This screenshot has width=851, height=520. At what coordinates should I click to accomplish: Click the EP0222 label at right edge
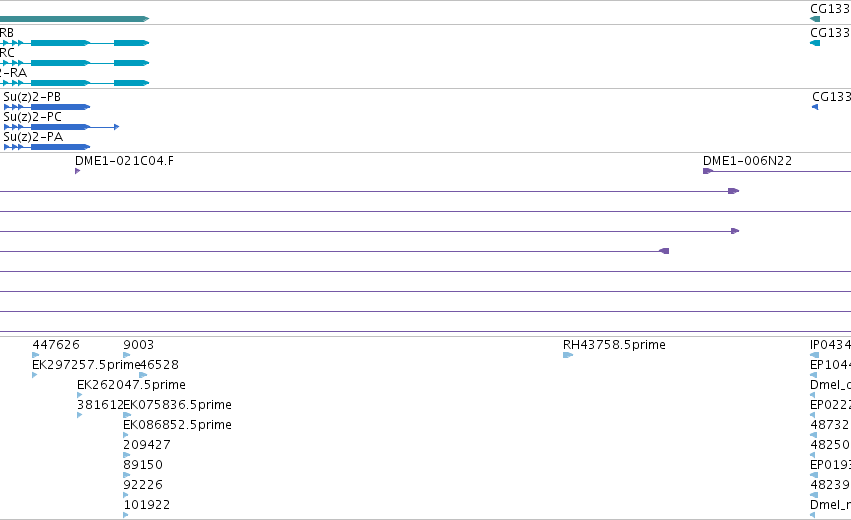(x=830, y=405)
